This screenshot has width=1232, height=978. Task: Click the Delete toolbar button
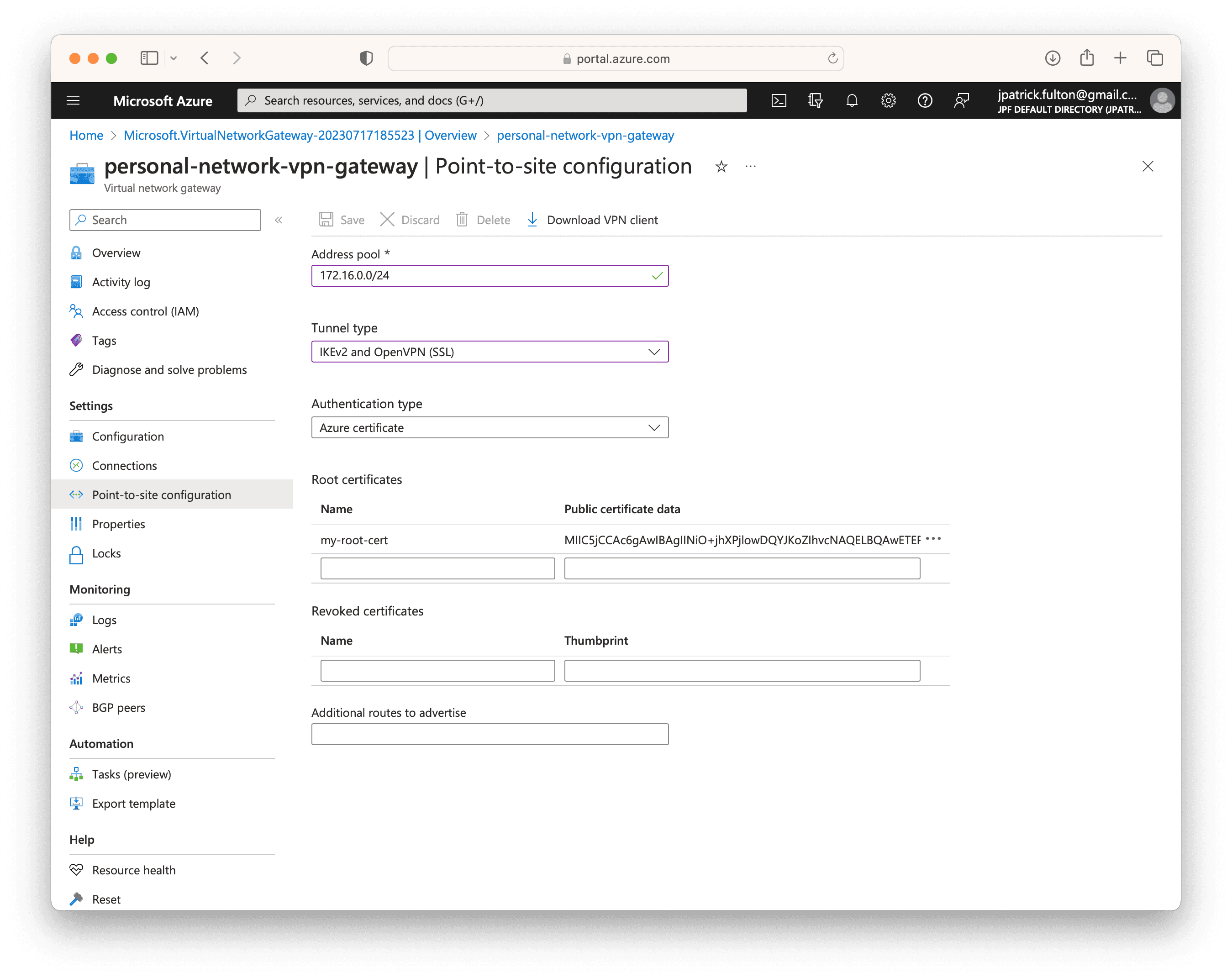(483, 220)
